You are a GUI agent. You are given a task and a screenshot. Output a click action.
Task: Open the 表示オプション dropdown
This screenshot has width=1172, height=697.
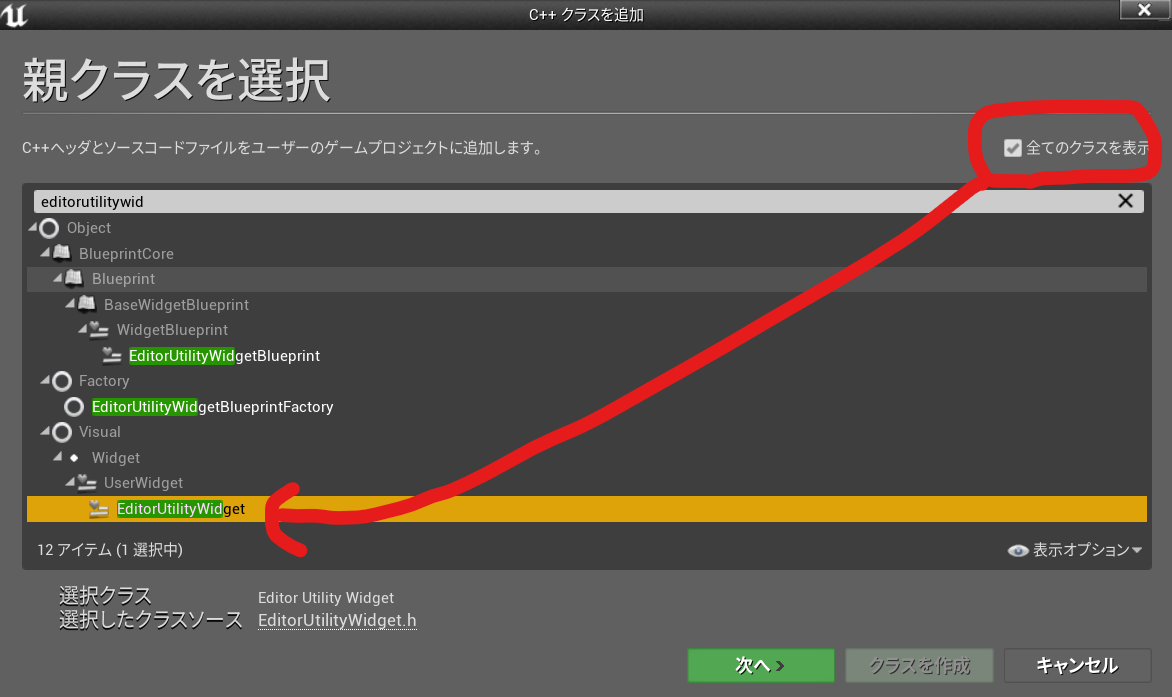[x=1075, y=551]
